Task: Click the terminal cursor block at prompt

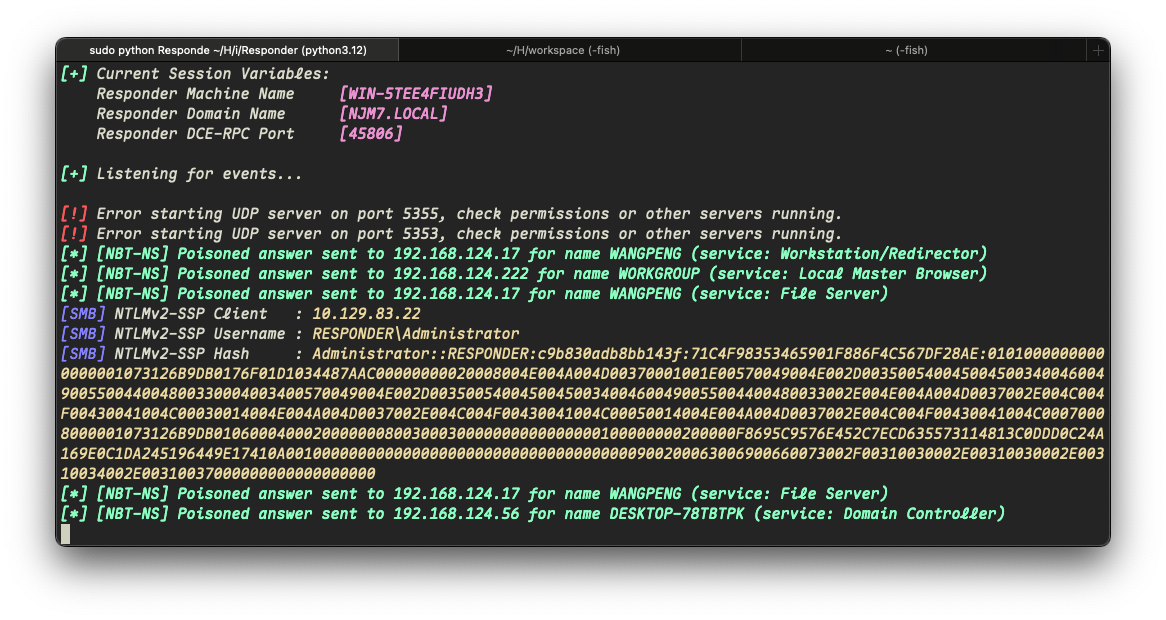Action: coord(65,534)
